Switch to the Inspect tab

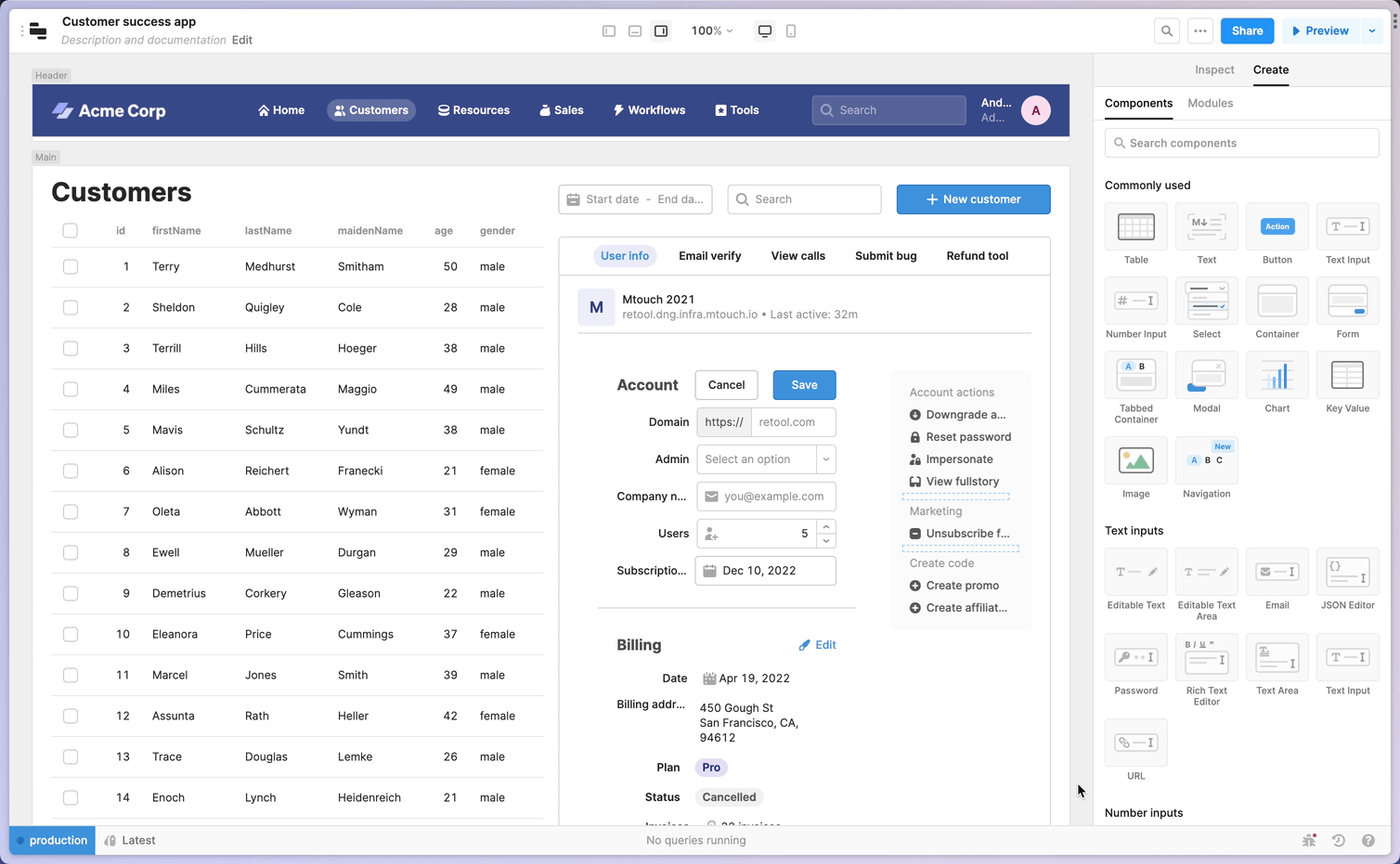point(1214,70)
